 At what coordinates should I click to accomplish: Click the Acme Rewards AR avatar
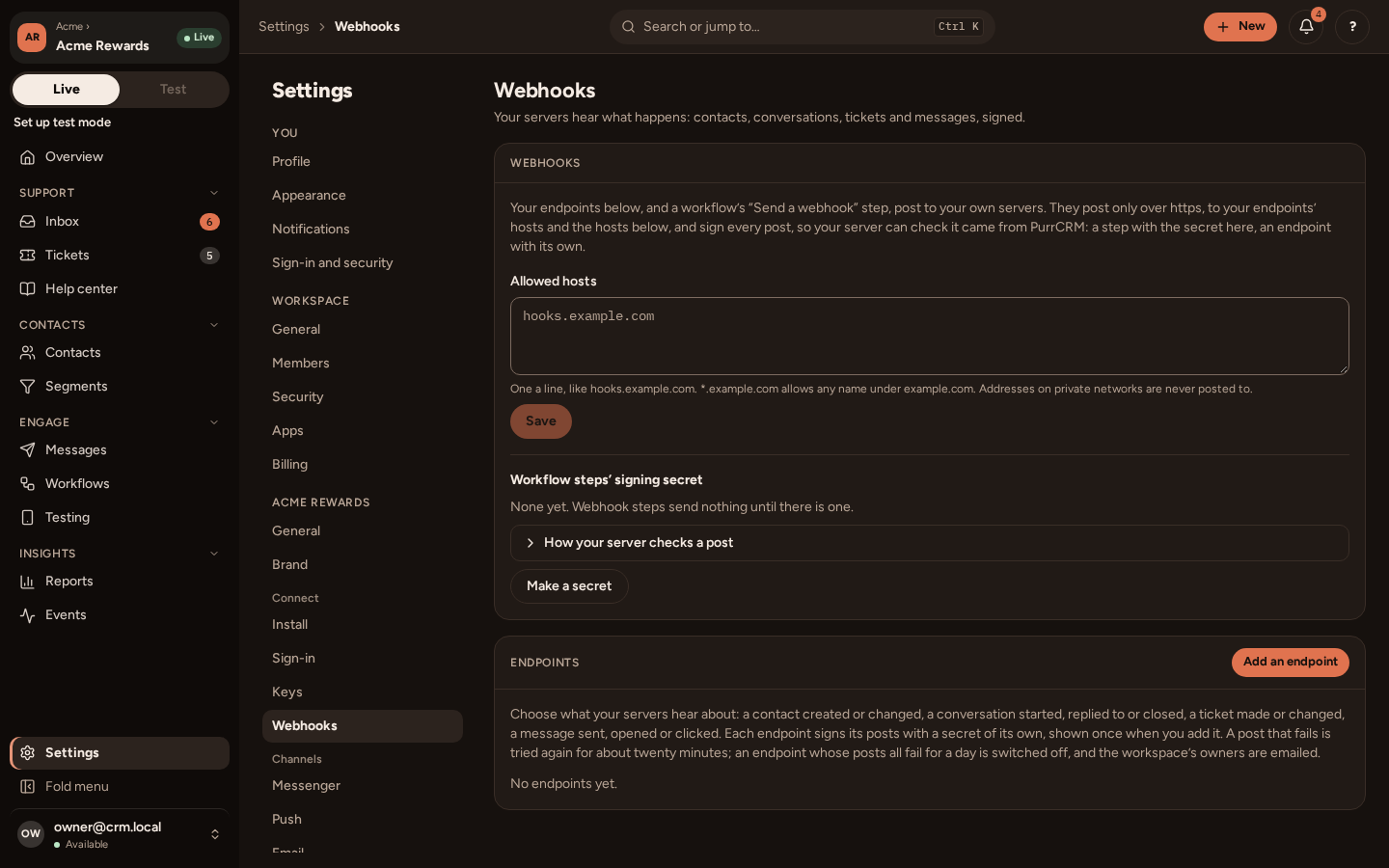[x=32, y=38]
